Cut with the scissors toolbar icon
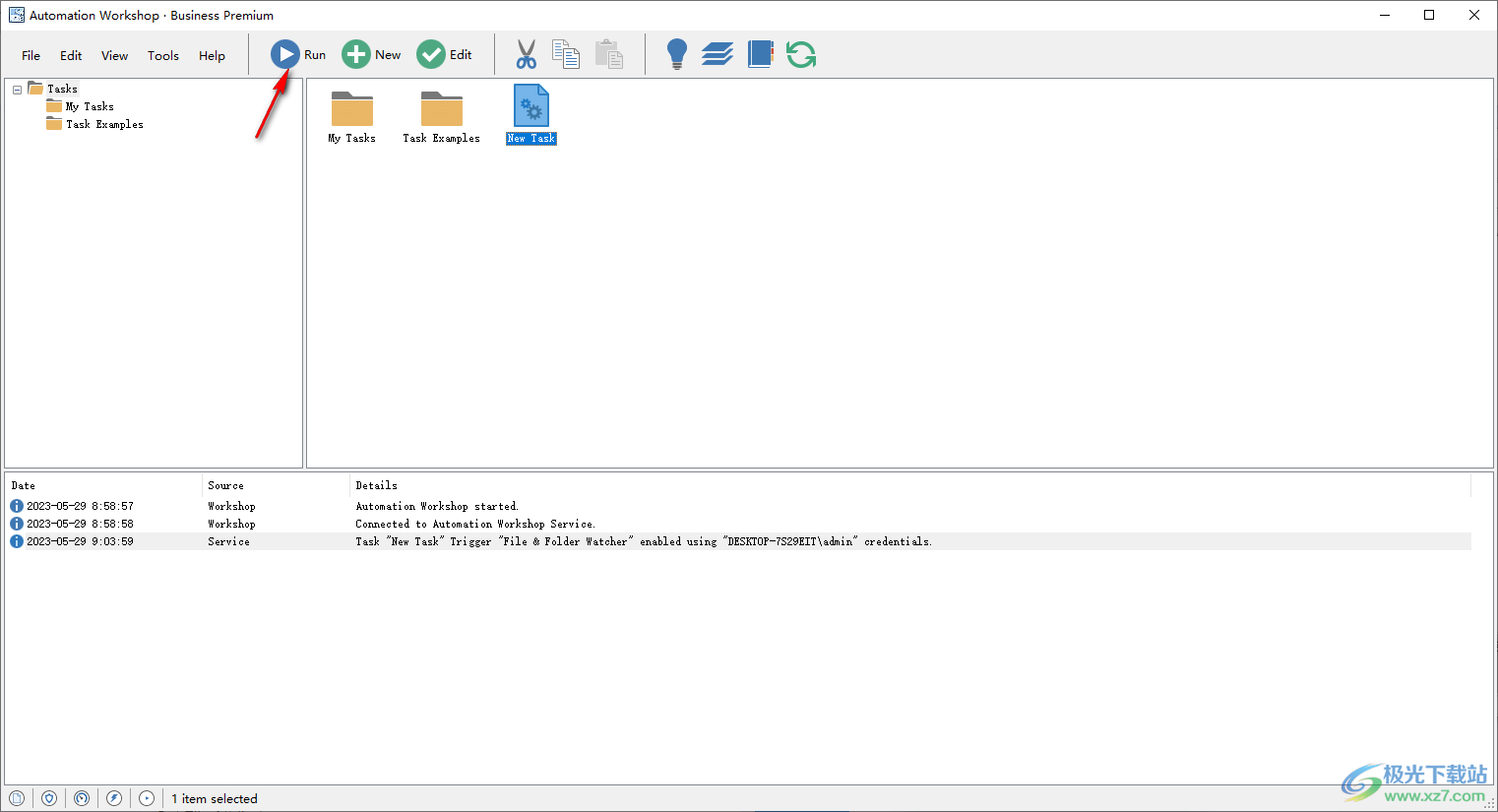The width and height of the screenshot is (1498, 812). point(527,54)
